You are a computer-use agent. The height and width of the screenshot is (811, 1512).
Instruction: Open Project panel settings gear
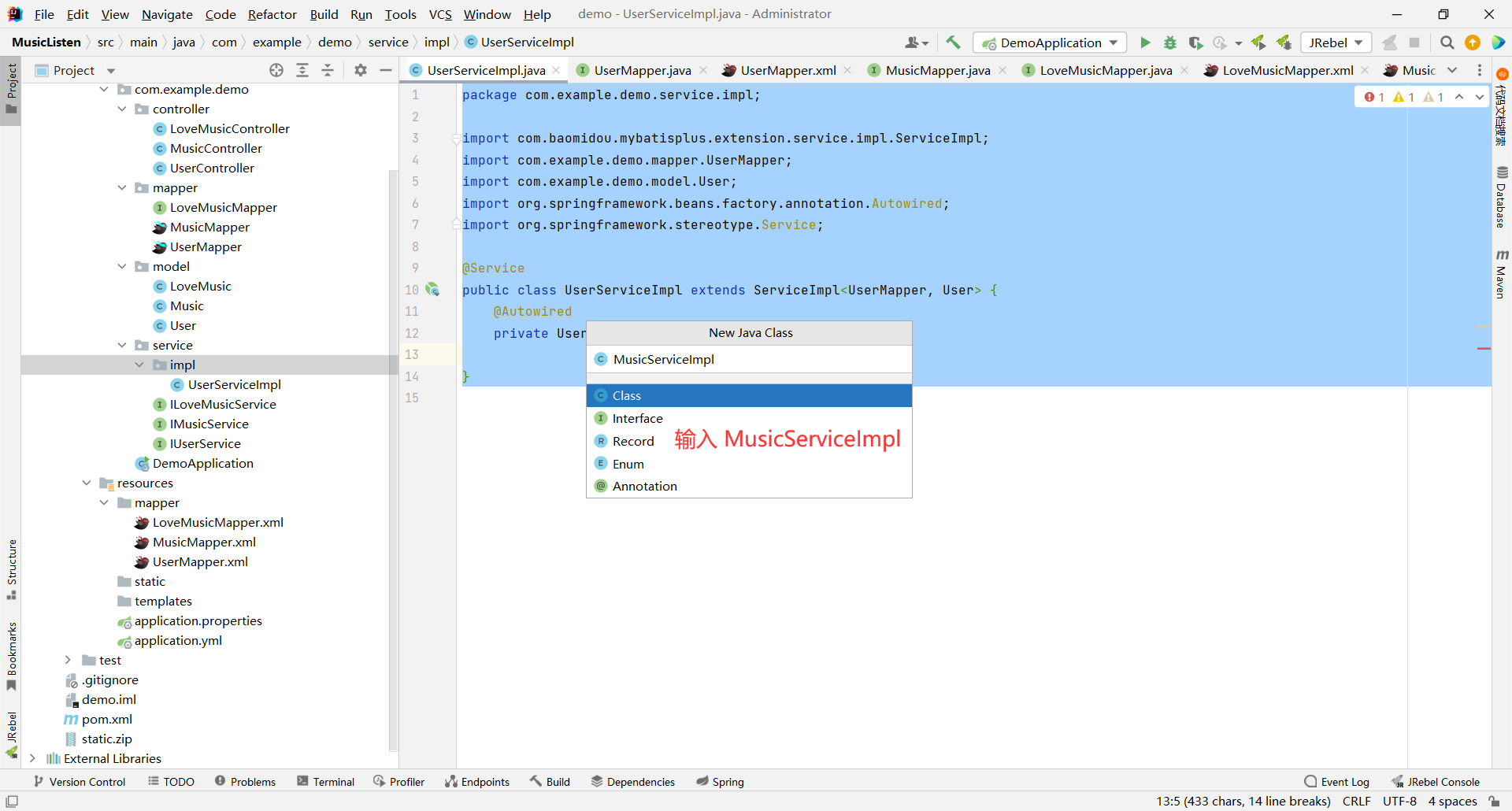[361, 70]
